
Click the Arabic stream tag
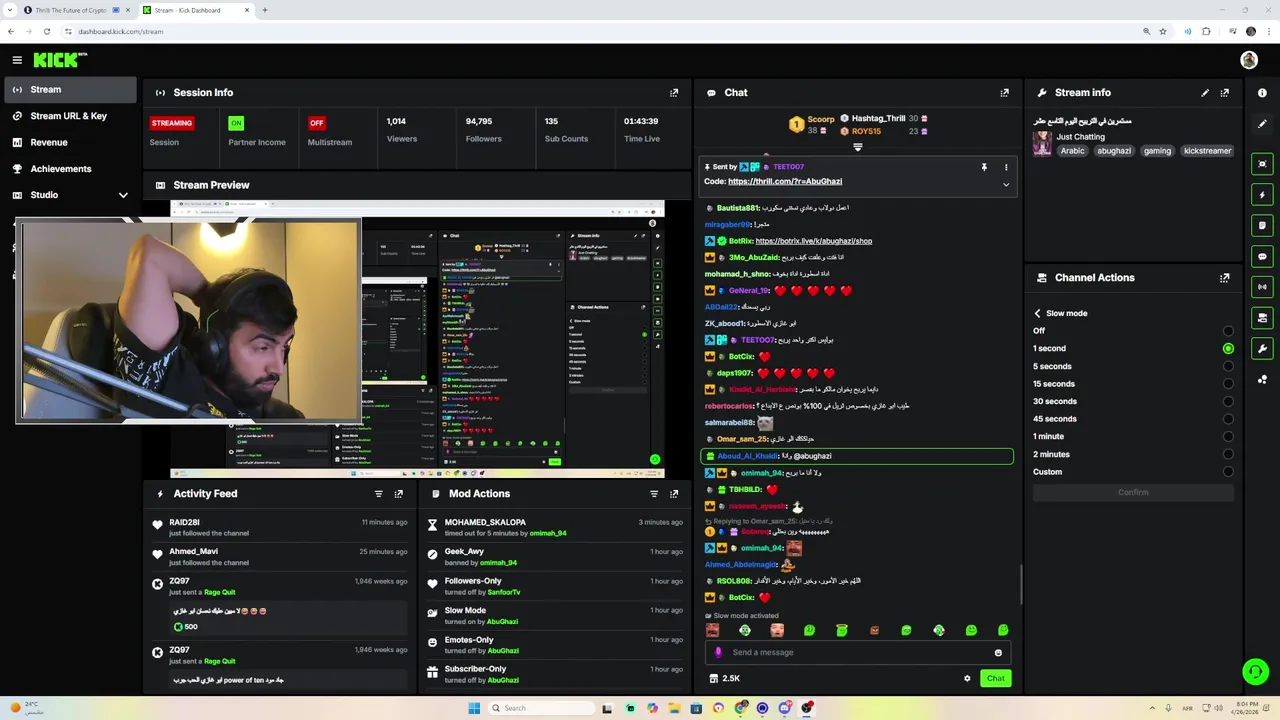point(1073,151)
